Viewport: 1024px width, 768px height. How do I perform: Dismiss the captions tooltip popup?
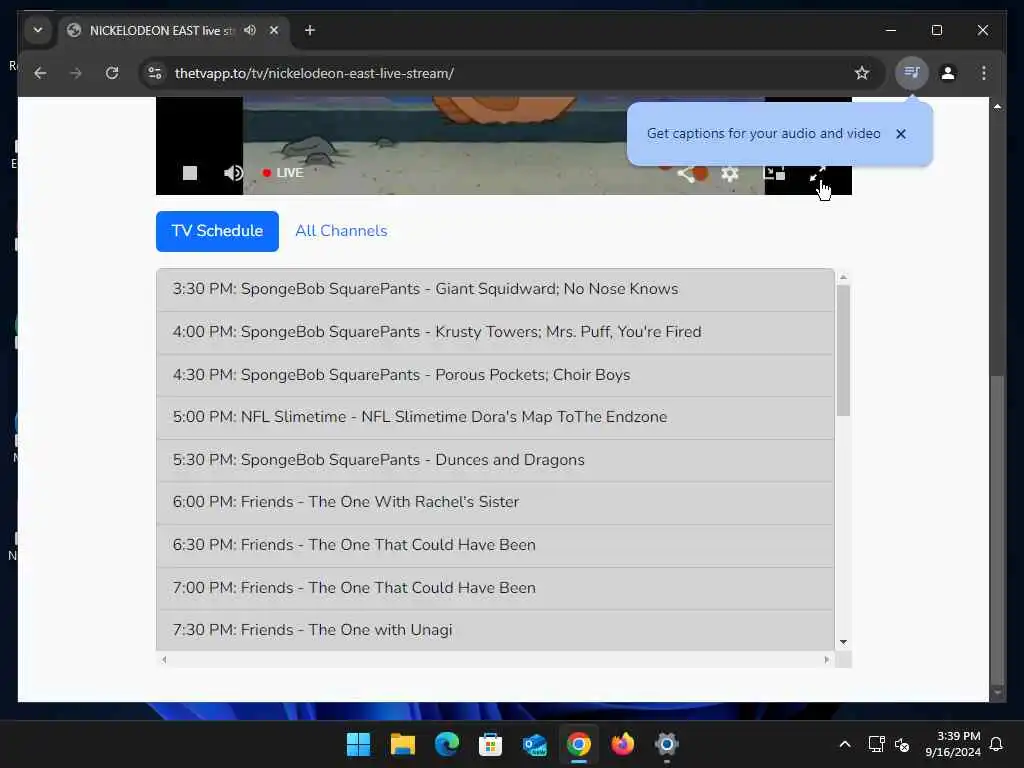click(901, 134)
